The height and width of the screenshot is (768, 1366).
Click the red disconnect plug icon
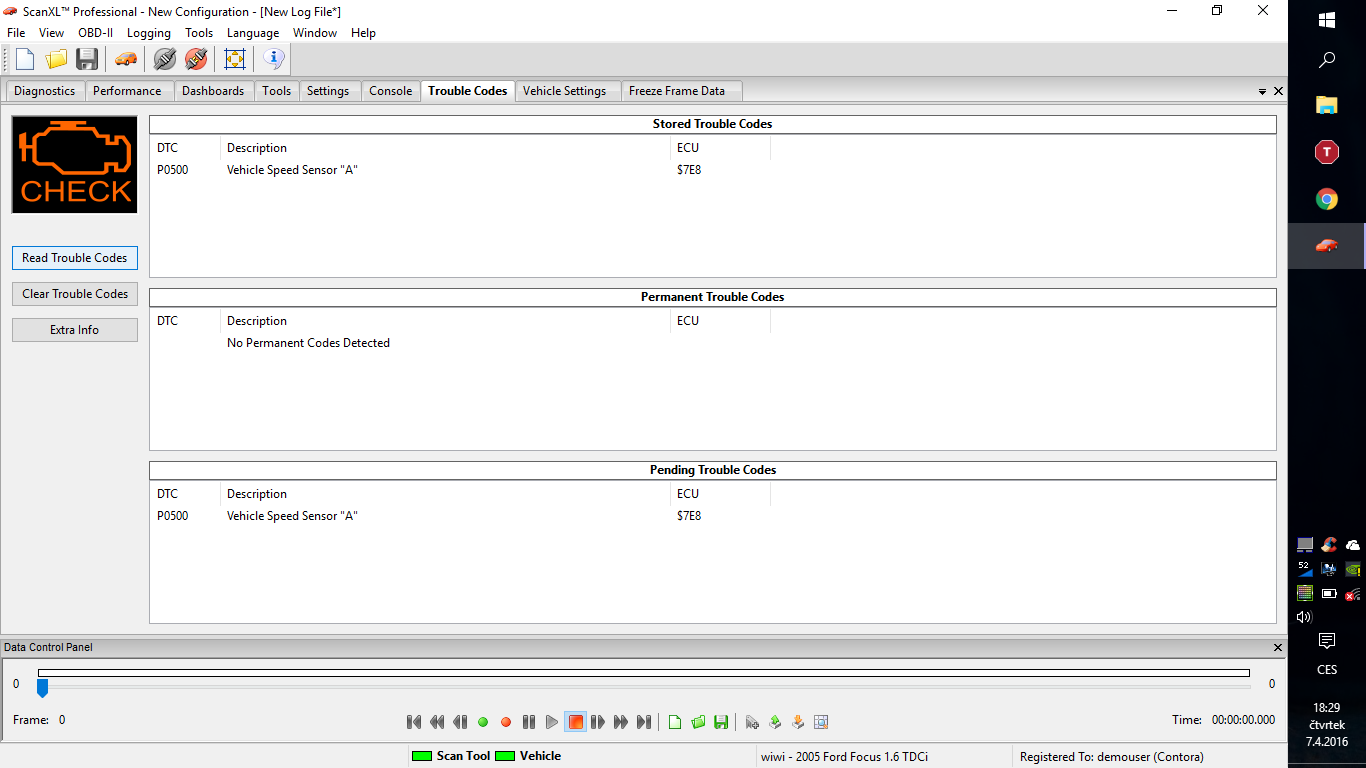click(x=196, y=59)
